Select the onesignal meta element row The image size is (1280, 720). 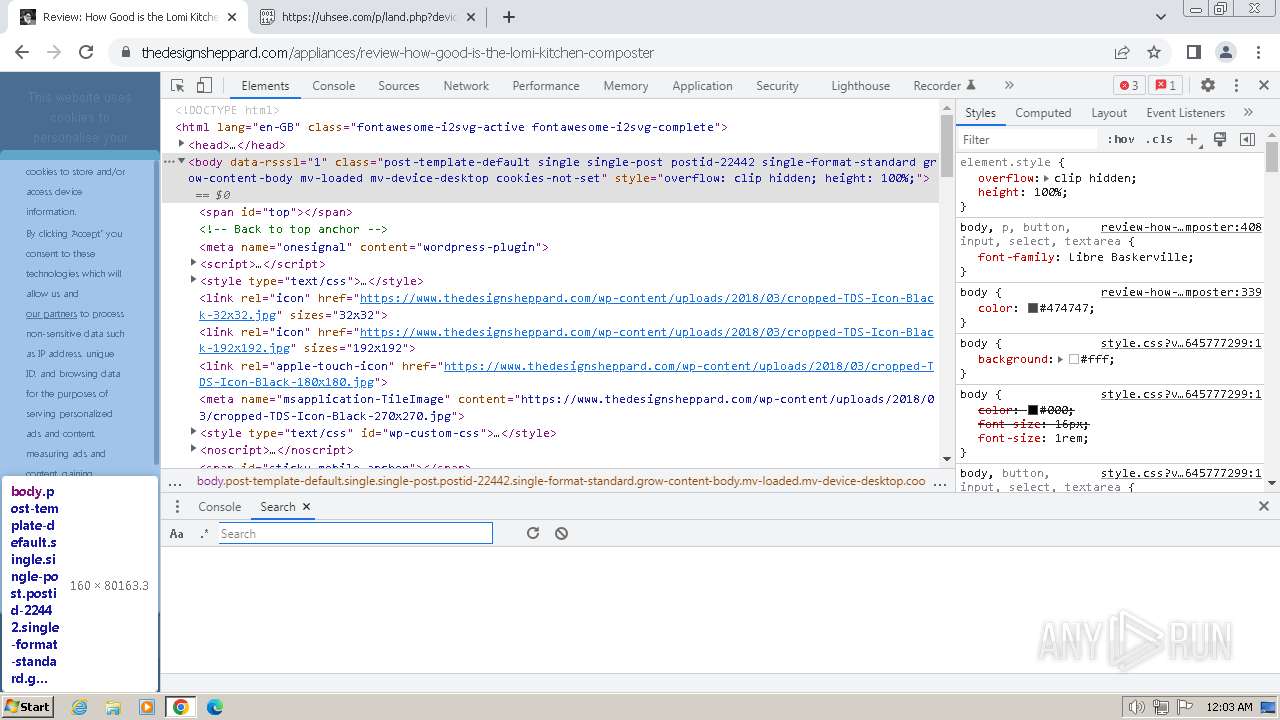(x=374, y=247)
